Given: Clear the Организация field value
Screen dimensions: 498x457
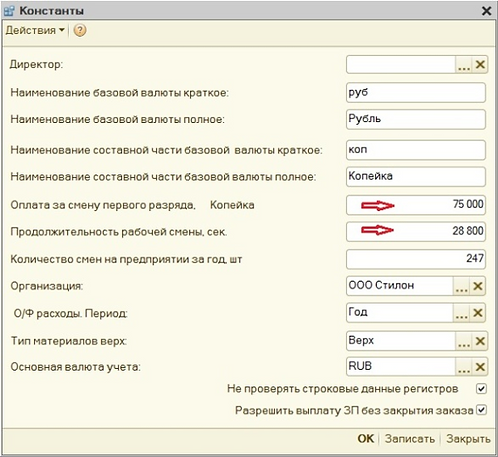Looking at the screenshot, I should [478, 286].
